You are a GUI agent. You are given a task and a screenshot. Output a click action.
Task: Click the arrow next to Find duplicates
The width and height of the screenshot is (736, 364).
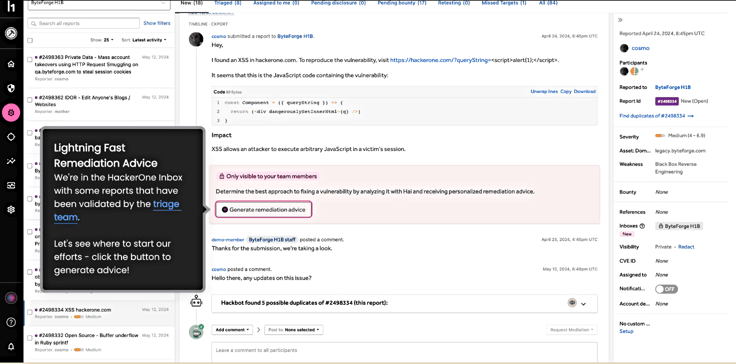pyautogui.click(x=690, y=116)
